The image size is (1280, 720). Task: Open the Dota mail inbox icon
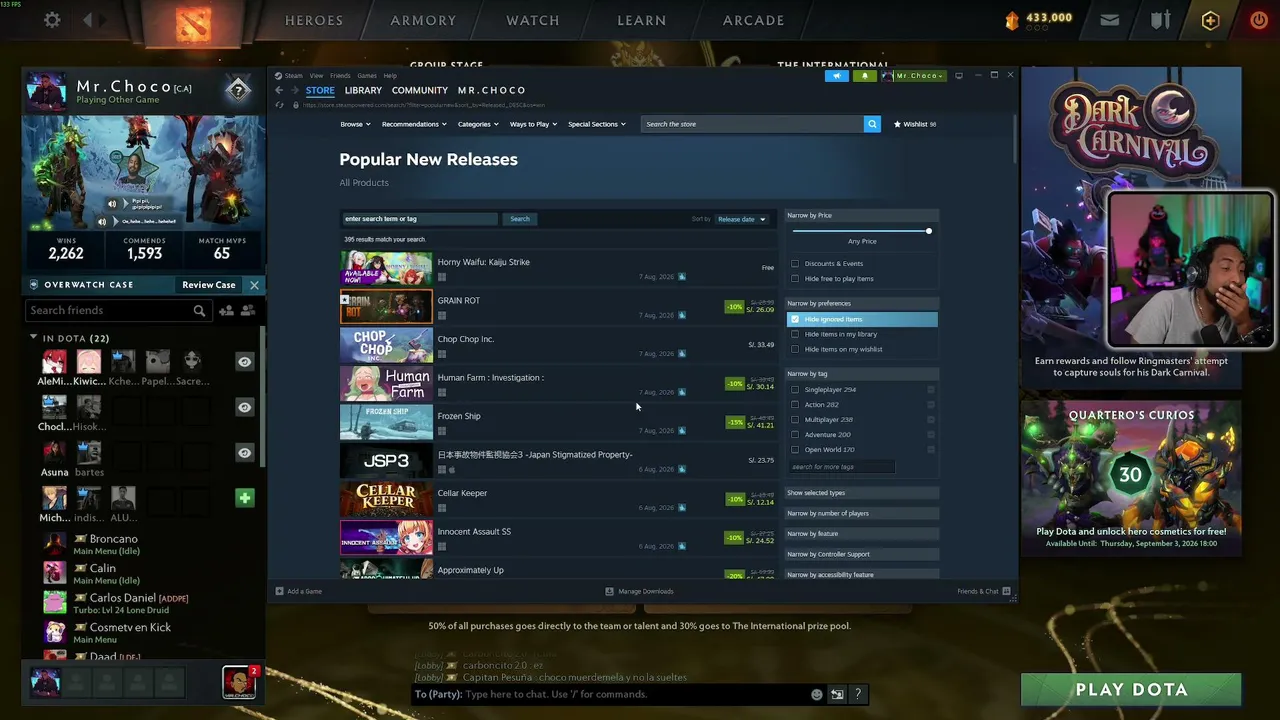(x=1110, y=20)
